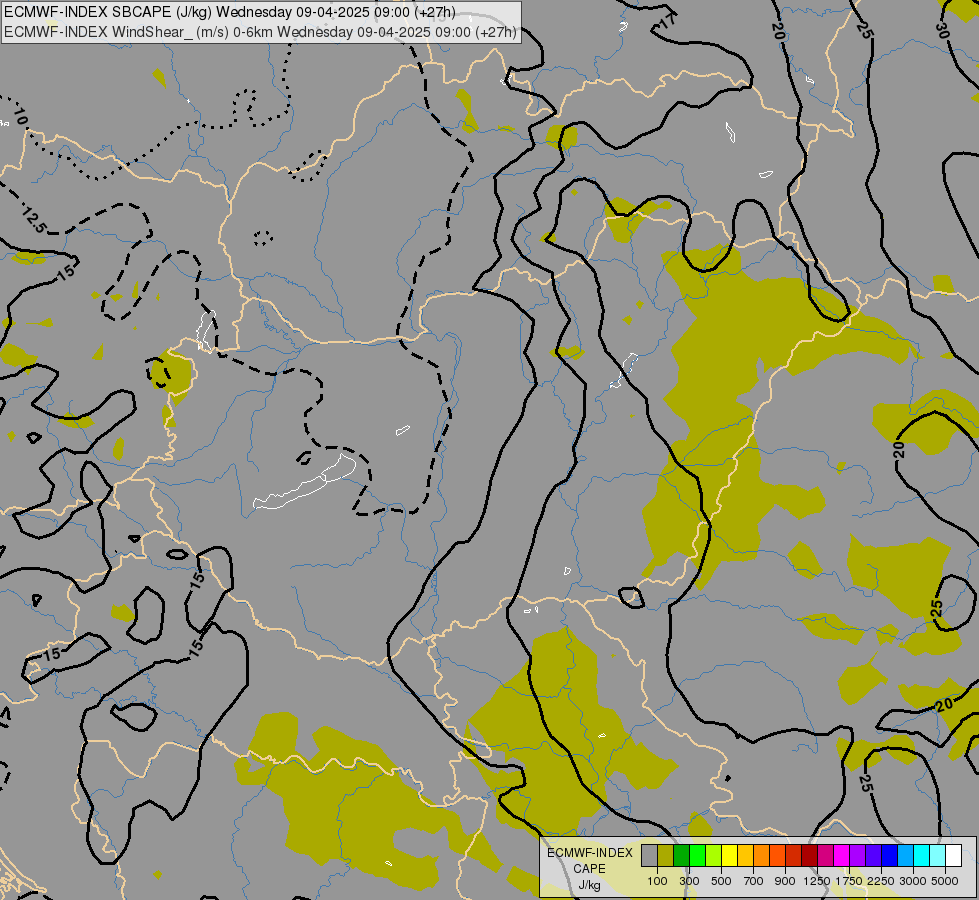Click the dark red legend swatch
979x900 pixels.
tap(809, 856)
